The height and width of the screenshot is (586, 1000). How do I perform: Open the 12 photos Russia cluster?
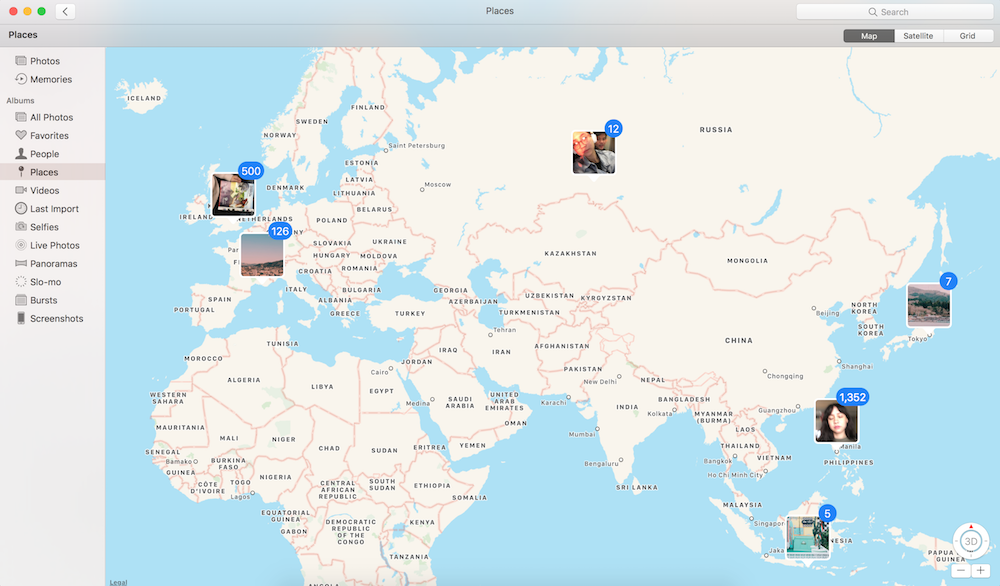point(594,152)
